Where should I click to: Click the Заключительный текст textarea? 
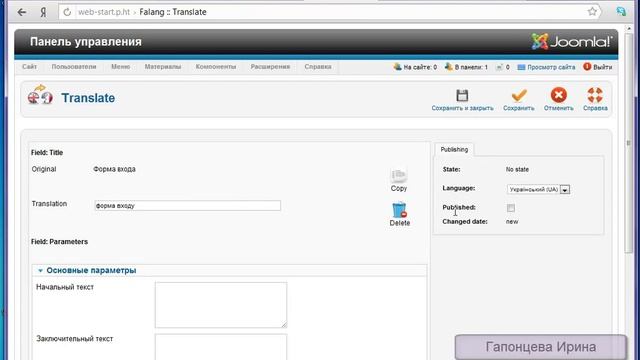(x=221, y=347)
